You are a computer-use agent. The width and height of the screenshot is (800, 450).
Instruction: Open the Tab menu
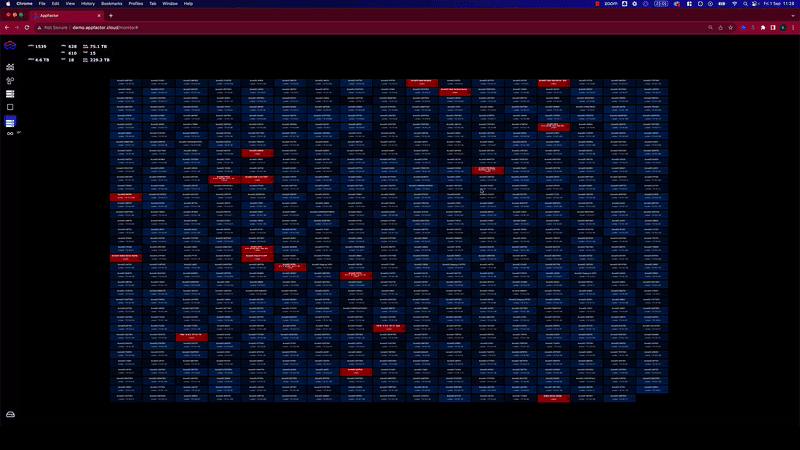[153, 4]
